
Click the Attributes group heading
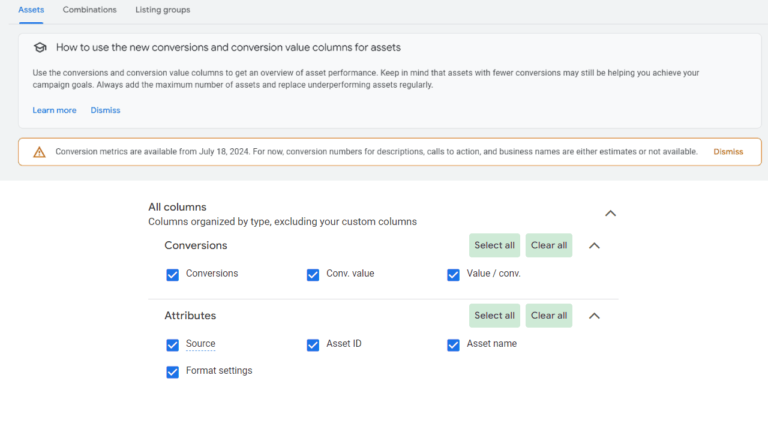pos(190,315)
